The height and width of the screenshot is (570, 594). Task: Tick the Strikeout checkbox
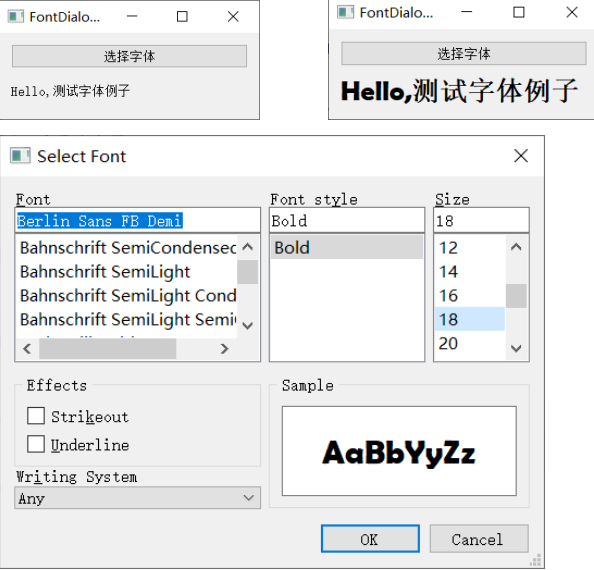[36, 415]
